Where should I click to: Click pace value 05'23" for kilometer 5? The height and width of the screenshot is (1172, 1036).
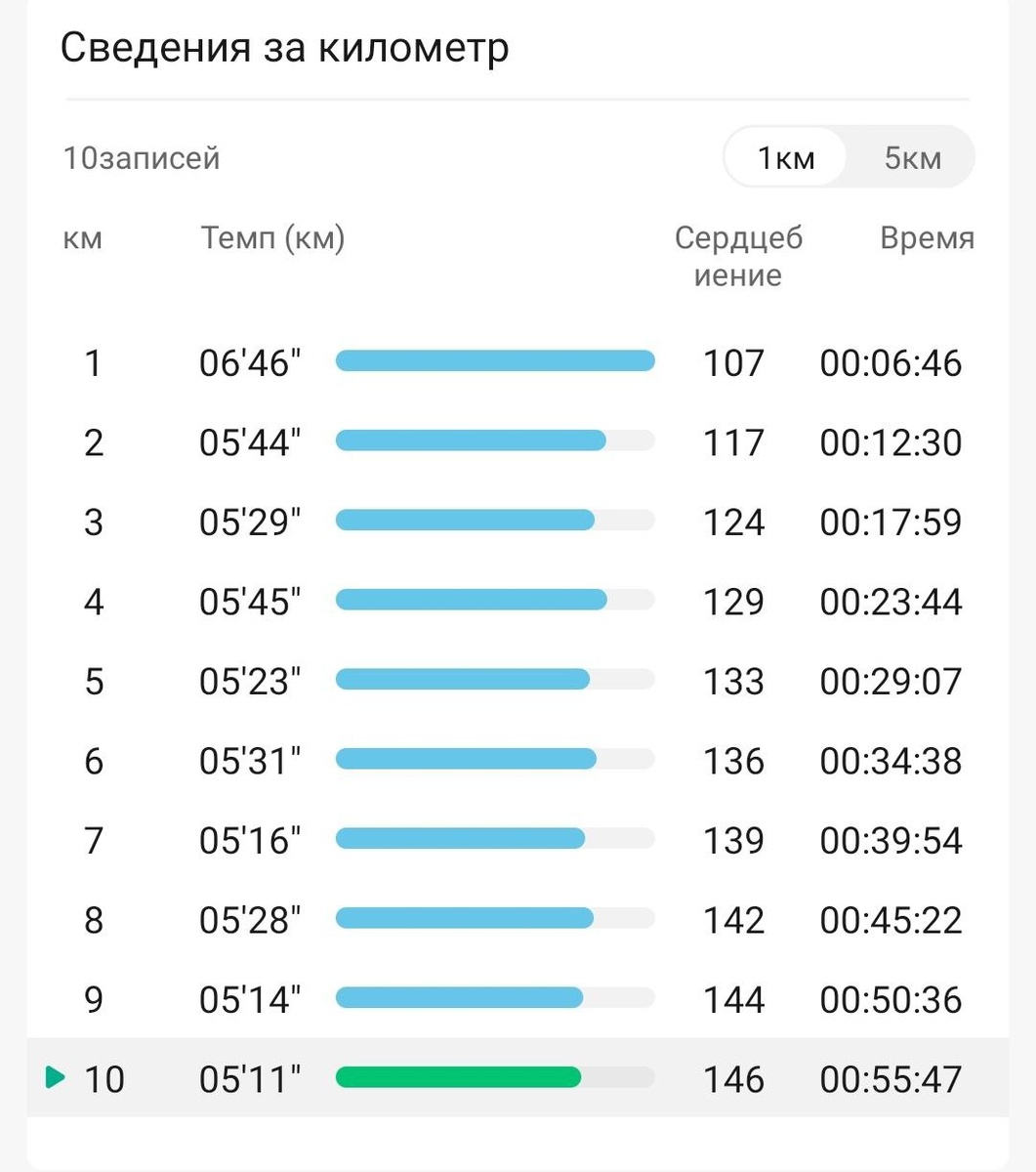click(250, 681)
